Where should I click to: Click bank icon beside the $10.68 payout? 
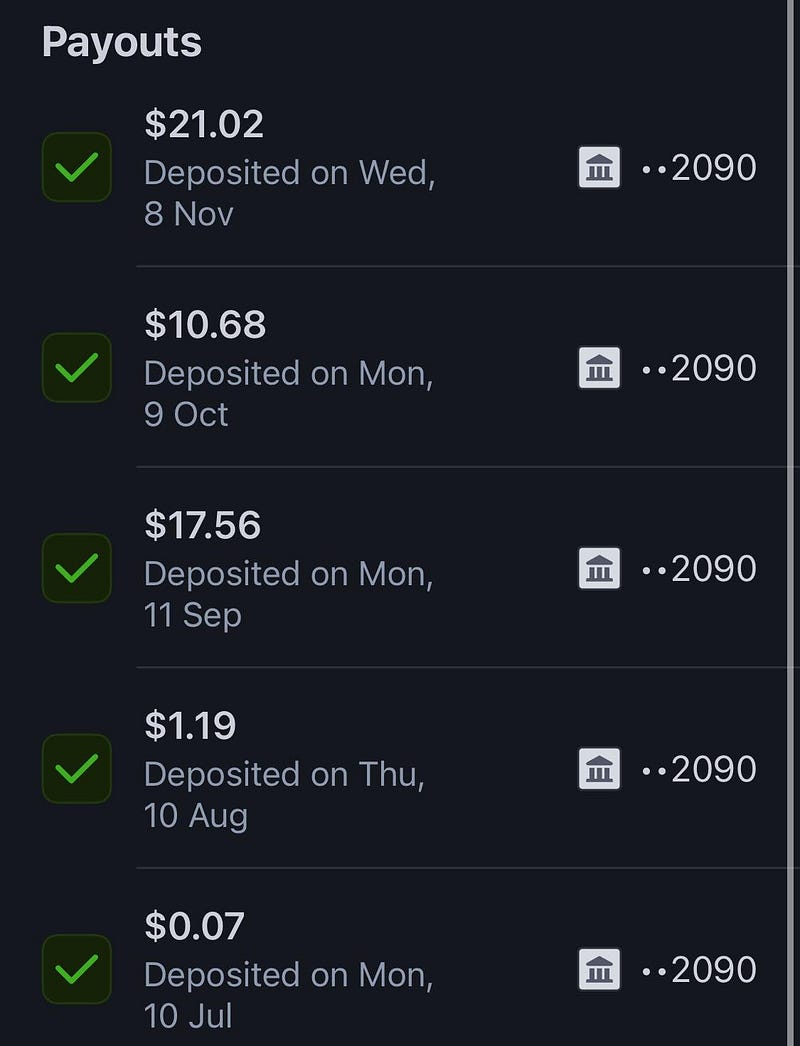click(x=599, y=368)
